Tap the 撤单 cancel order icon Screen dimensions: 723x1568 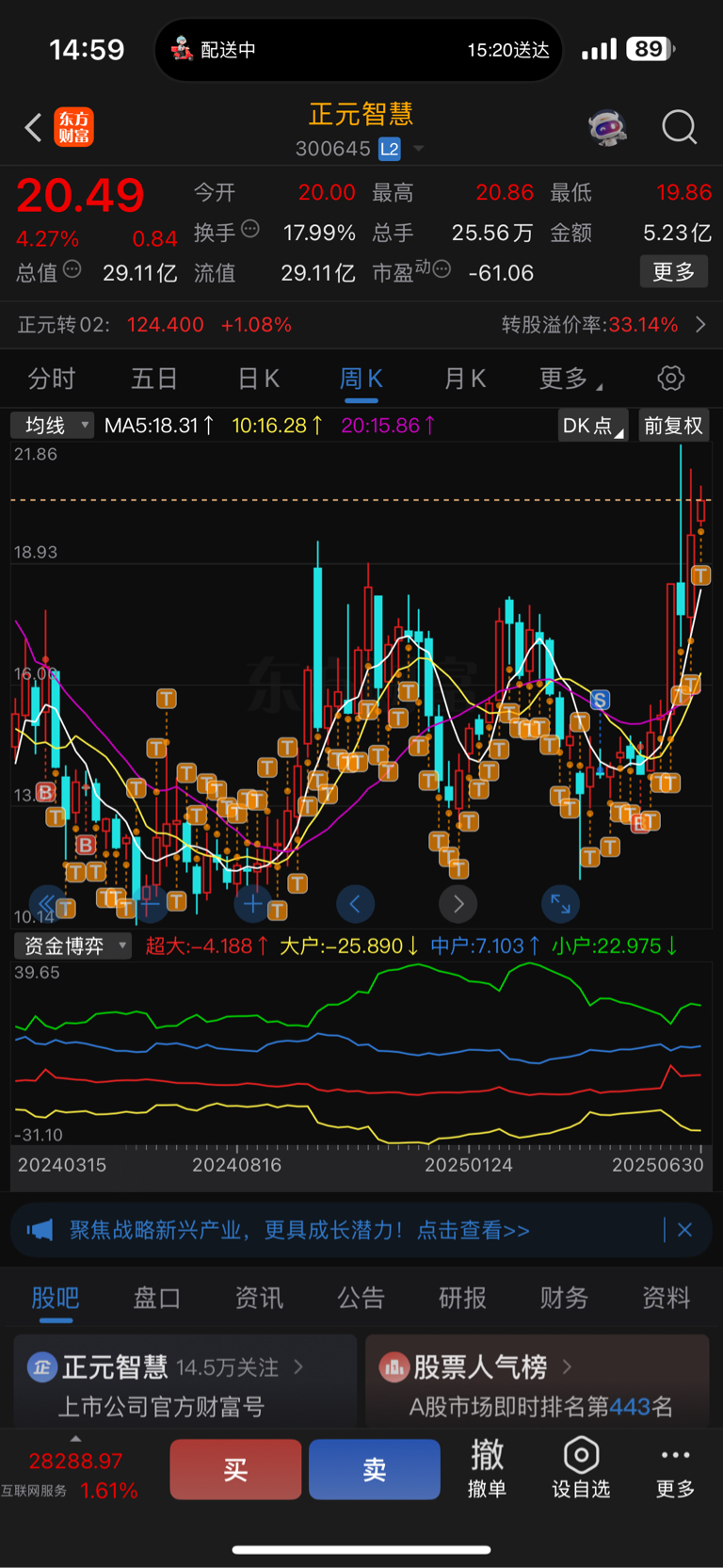click(x=487, y=1467)
